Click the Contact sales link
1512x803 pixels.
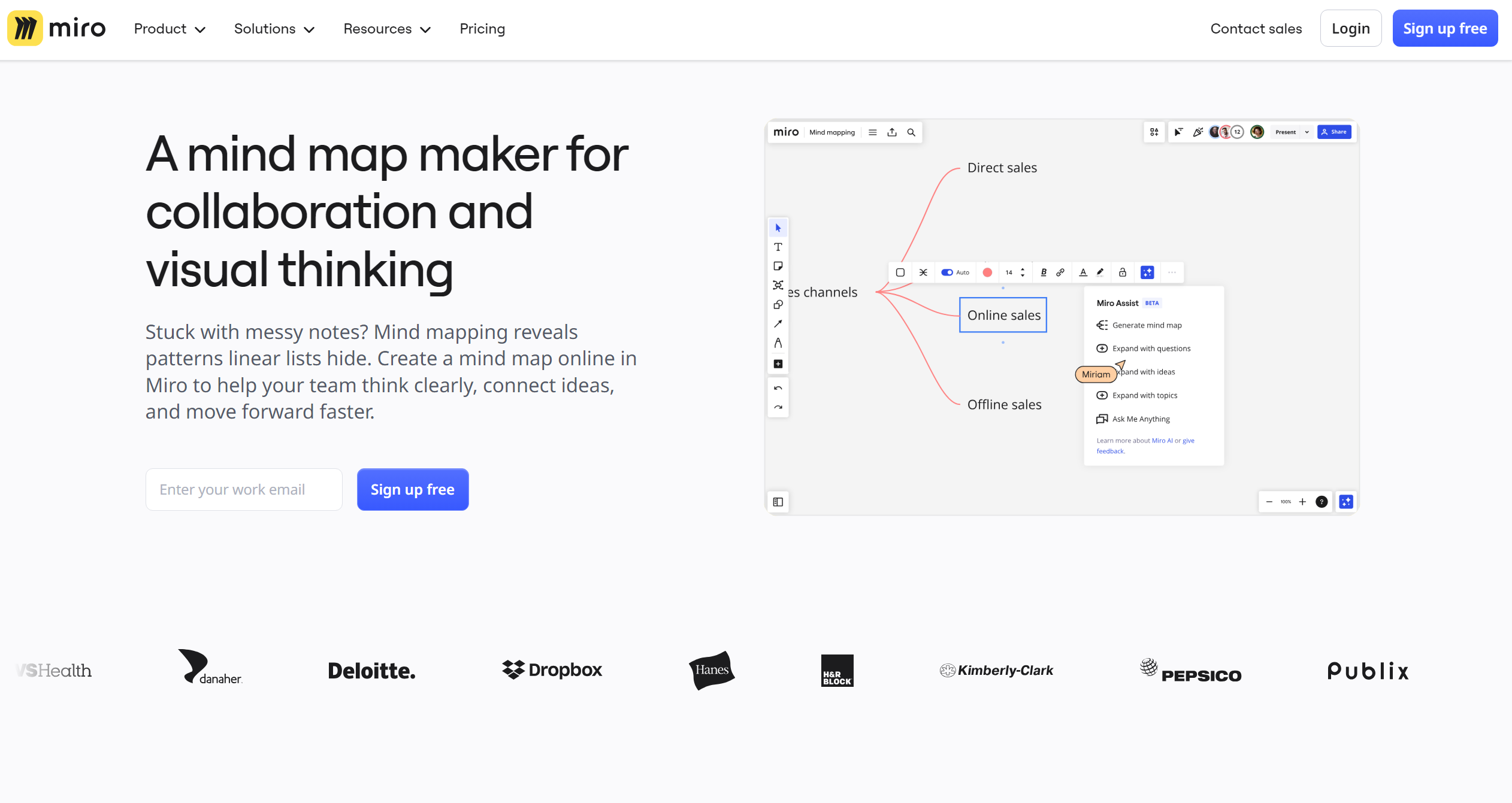pyautogui.click(x=1256, y=29)
